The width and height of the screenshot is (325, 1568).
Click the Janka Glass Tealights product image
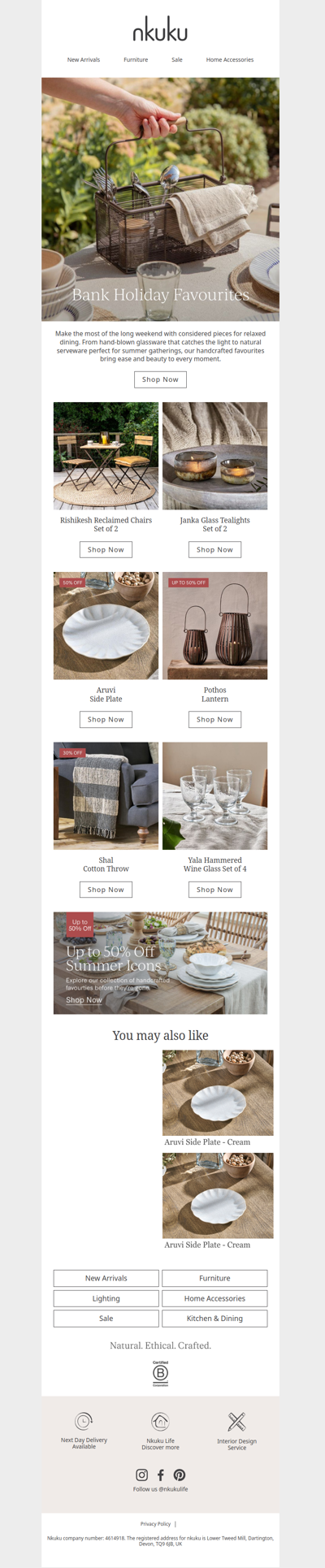(x=214, y=456)
